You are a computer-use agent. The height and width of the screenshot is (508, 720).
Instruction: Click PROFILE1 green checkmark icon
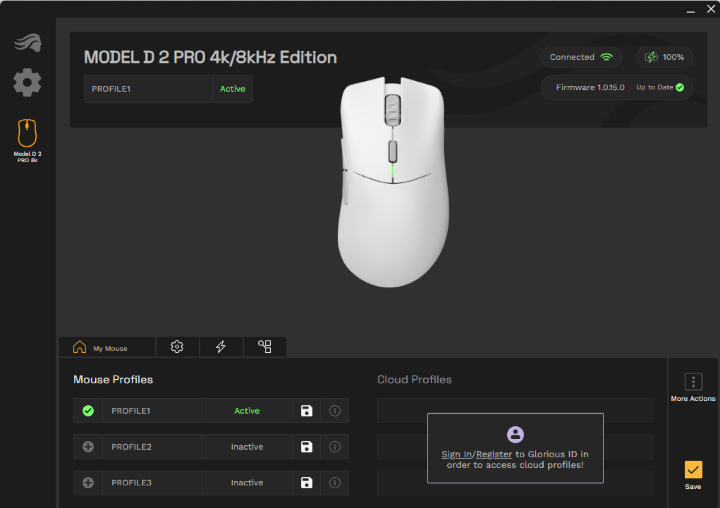coord(88,411)
